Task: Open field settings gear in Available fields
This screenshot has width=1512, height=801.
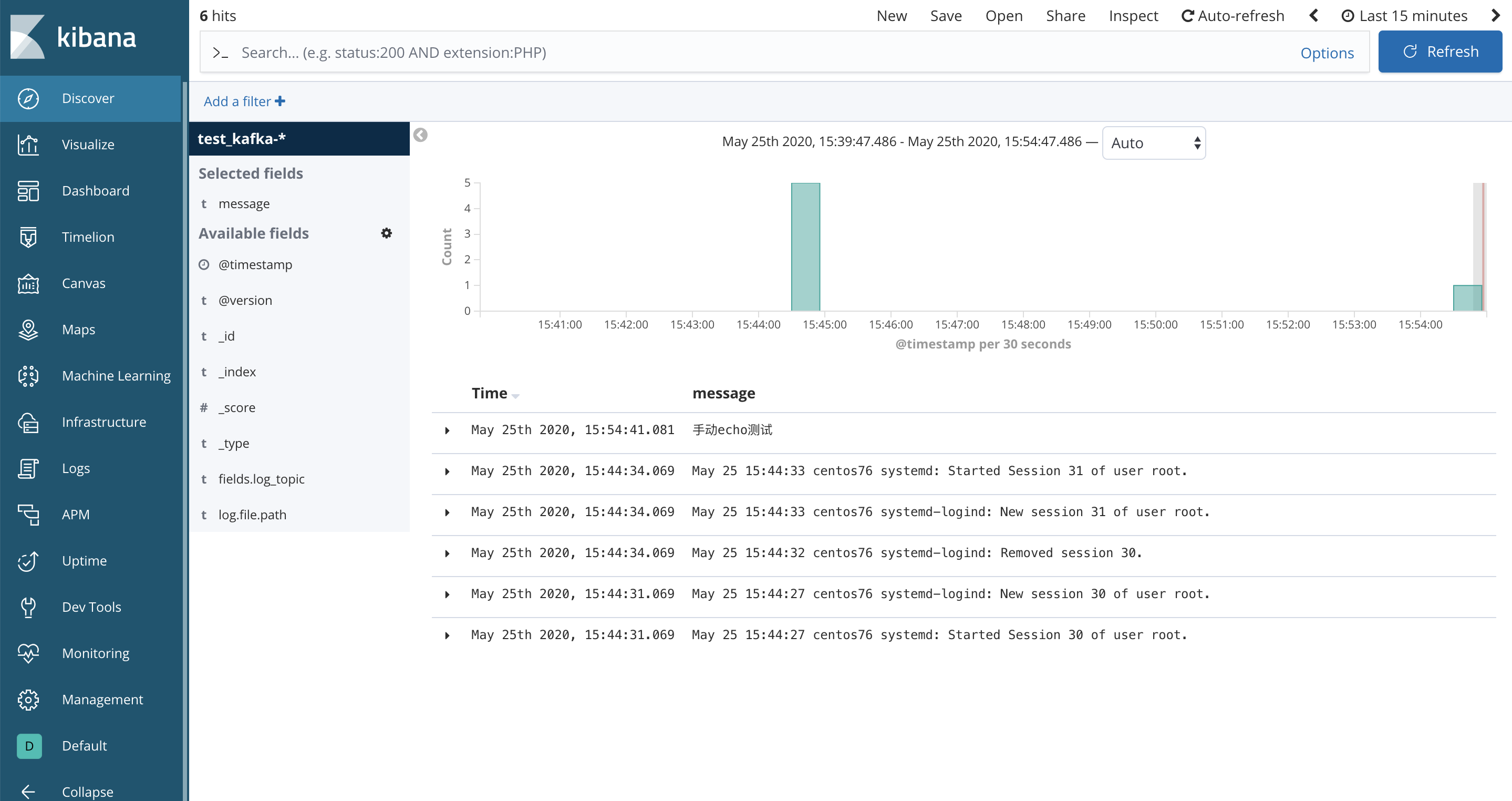Action: pyautogui.click(x=386, y=233)
